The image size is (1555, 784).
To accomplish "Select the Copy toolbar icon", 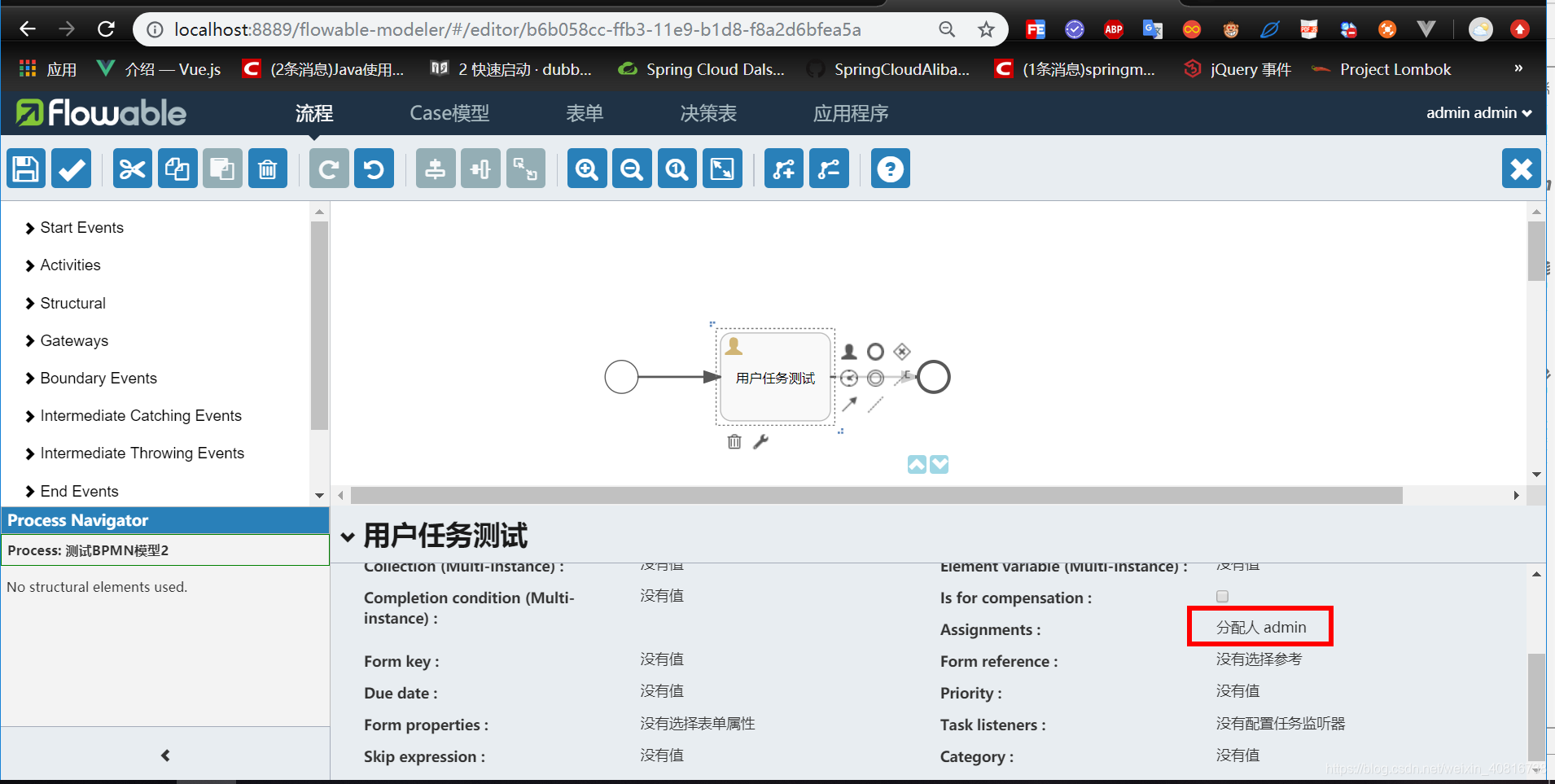I will [177, 168].
